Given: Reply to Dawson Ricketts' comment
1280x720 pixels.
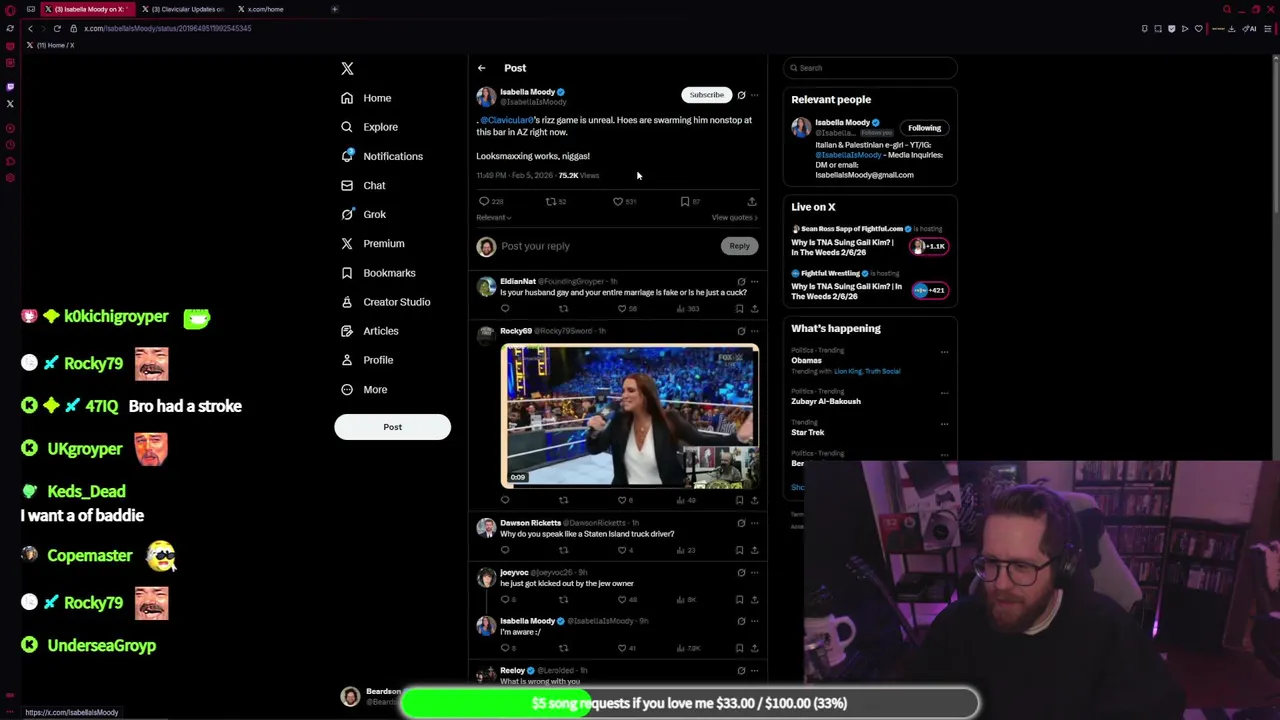Looking at the screenshot, I should click(505, 550).
